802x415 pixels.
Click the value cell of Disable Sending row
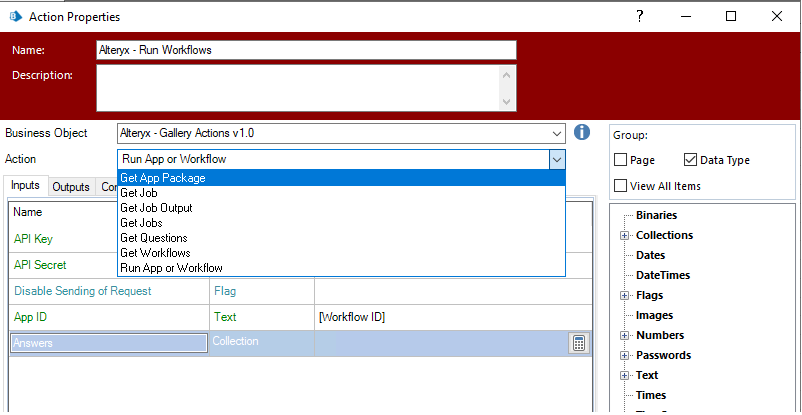(x=453, y=291)
